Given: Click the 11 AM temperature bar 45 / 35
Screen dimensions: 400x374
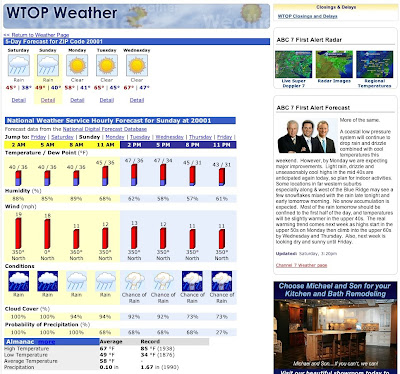Looking at the screenshot, I should coord(105,176).
